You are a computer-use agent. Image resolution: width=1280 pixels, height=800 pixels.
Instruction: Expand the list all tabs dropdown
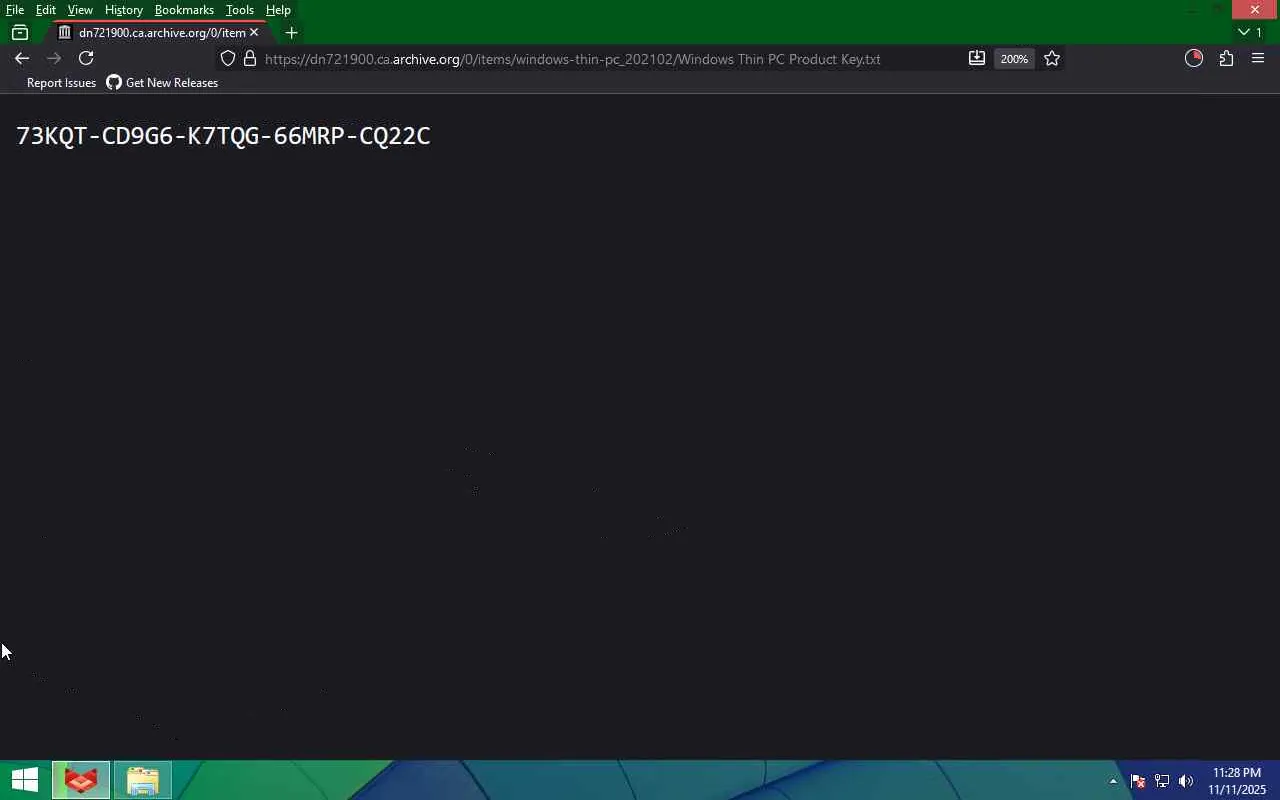[x=1250, y=32]
